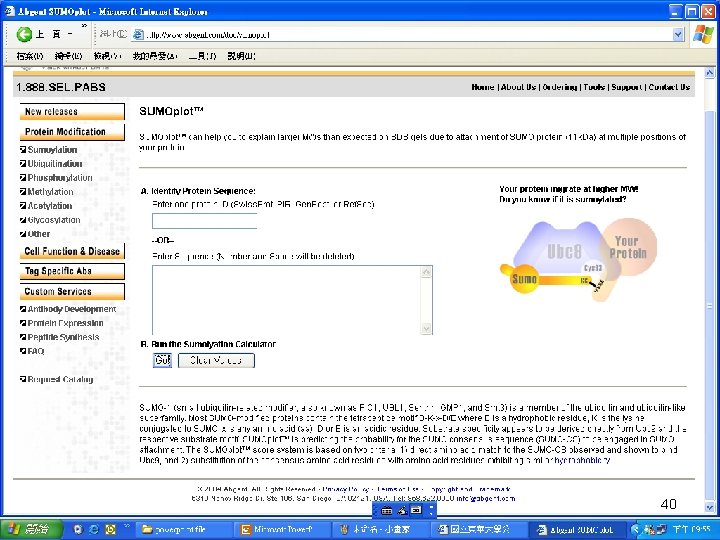
Task: Open the Ubiquitination sidebar link
Action: tap(55, 163)
